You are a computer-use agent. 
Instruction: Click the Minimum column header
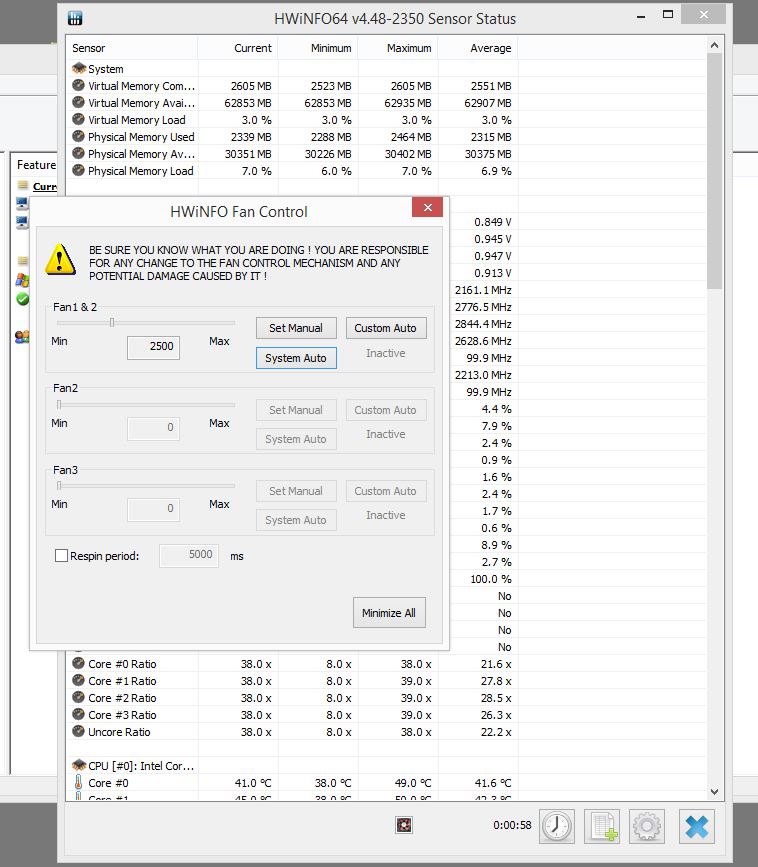318,48
